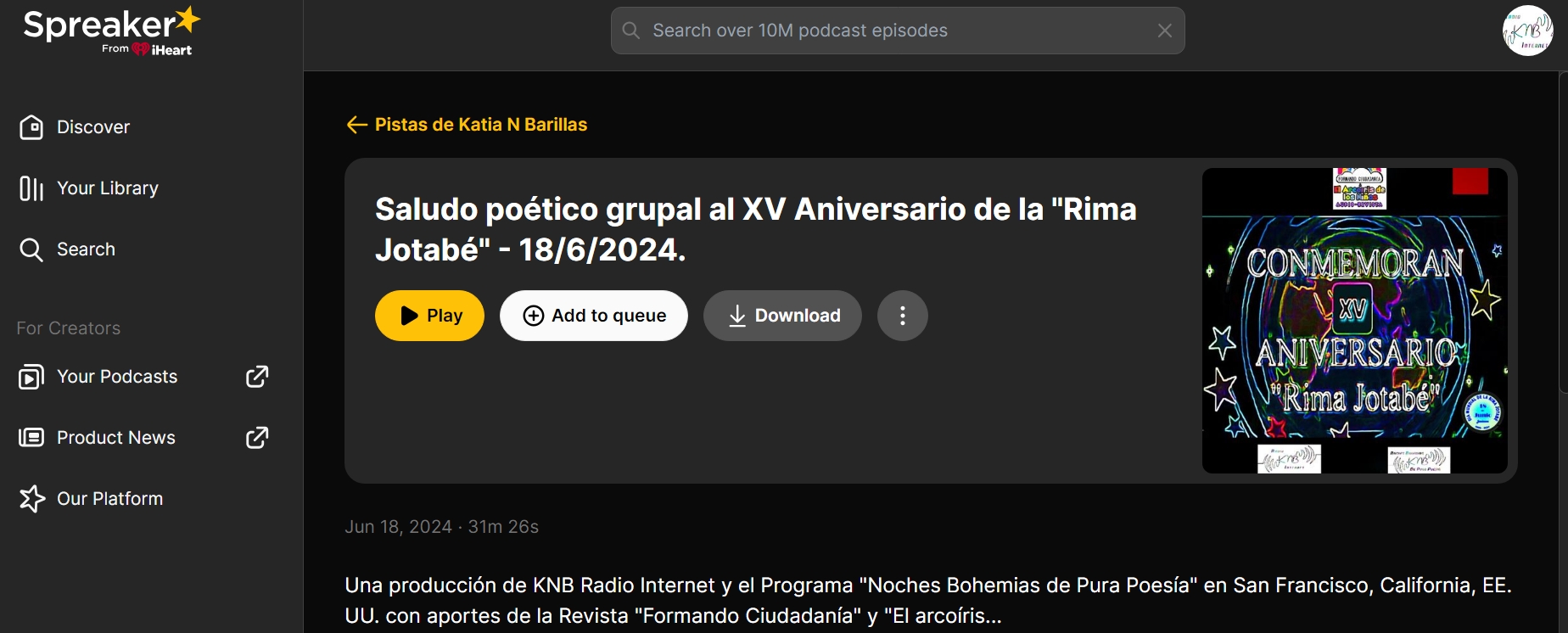The height and width of the screenshot is (633, 1568).
Task: Focus the podcast episode search field
Action: click(898, 31)
